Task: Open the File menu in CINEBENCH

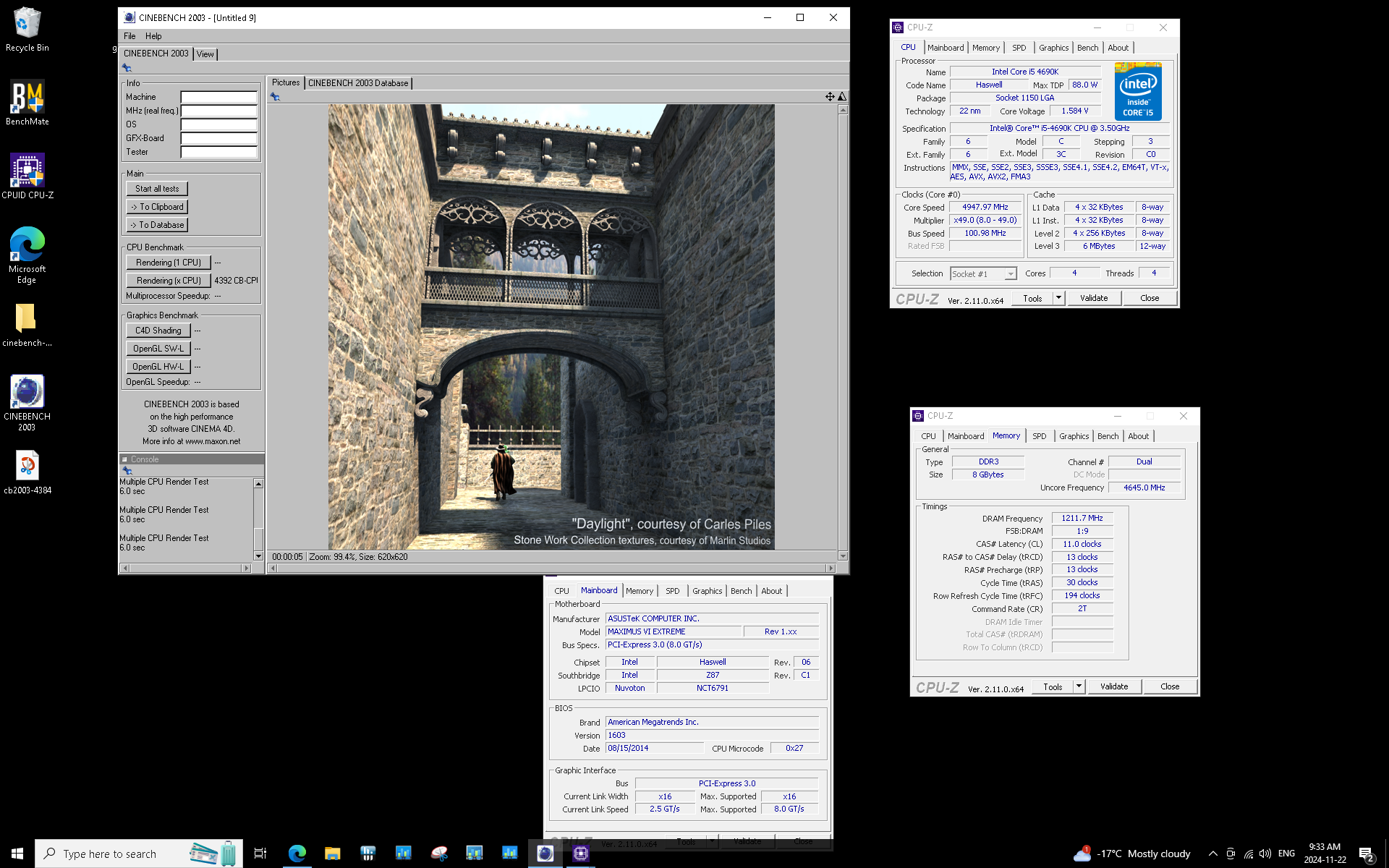Action: click(x=129, y=36)
